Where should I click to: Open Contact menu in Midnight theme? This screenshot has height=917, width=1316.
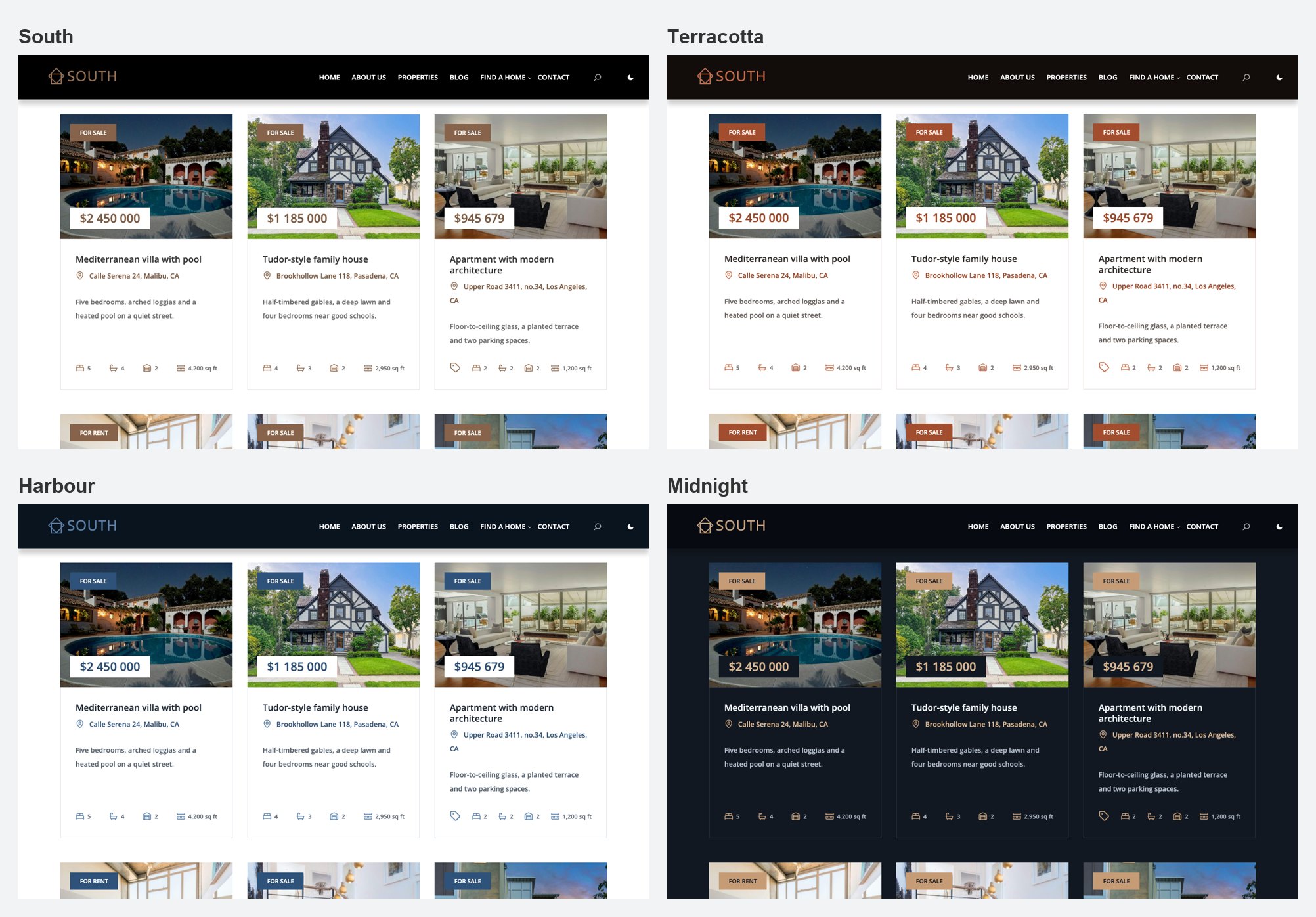pos(1202,527)
